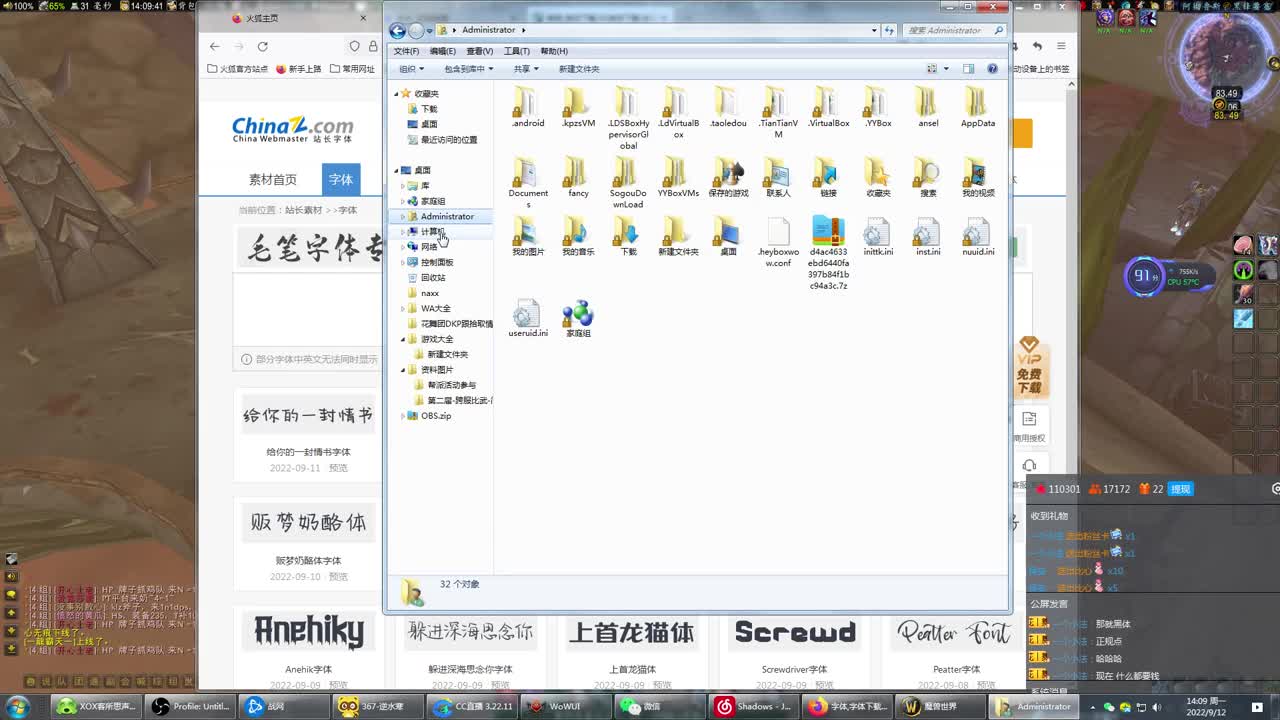
Task: Click the back navigation arrow in Explorer
Action: pos(397,30)
